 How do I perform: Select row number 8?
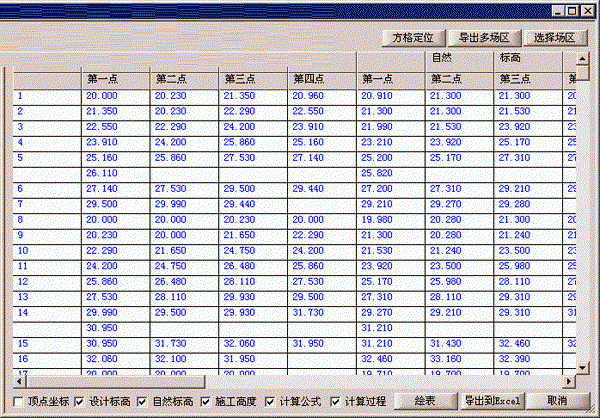47,220
